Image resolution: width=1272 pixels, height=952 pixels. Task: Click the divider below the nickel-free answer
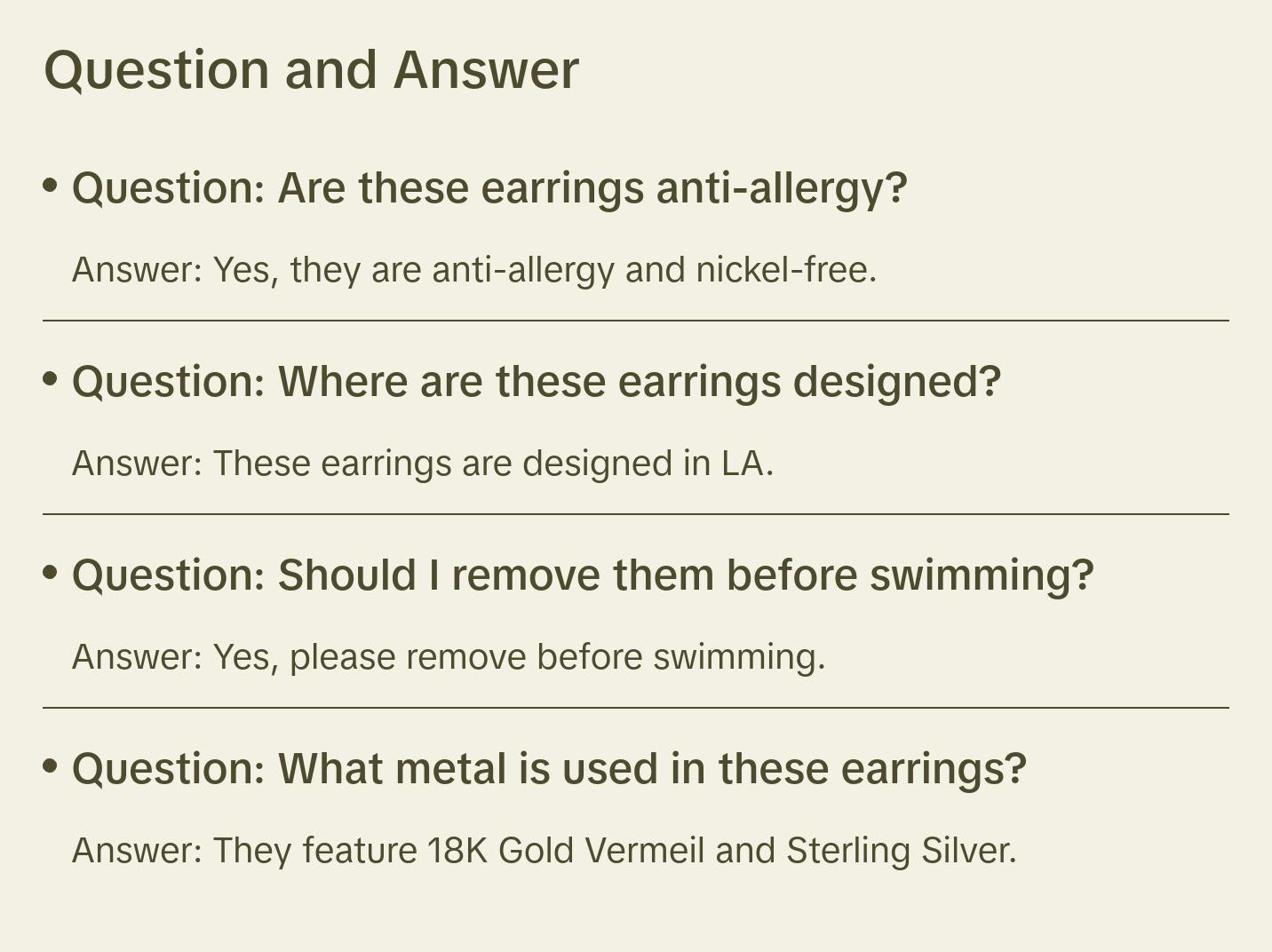tap(636, 321)
